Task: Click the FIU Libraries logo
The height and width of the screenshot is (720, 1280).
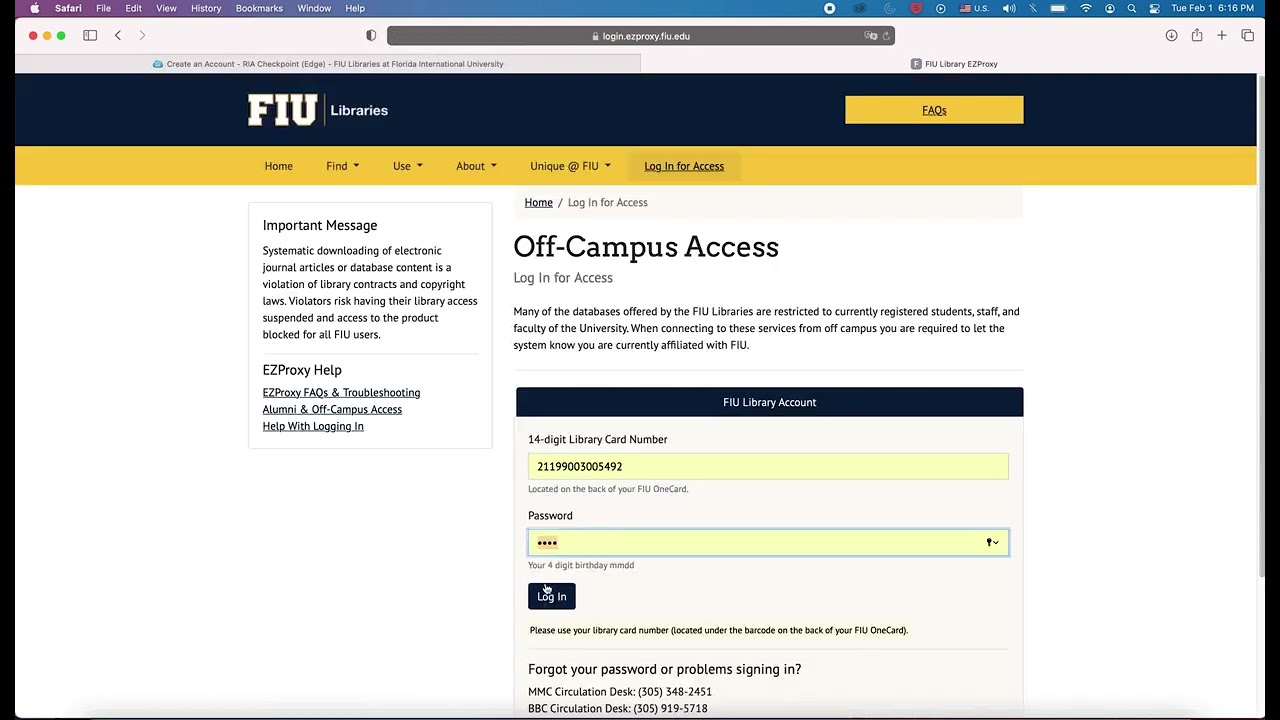Action: (318, 110)
